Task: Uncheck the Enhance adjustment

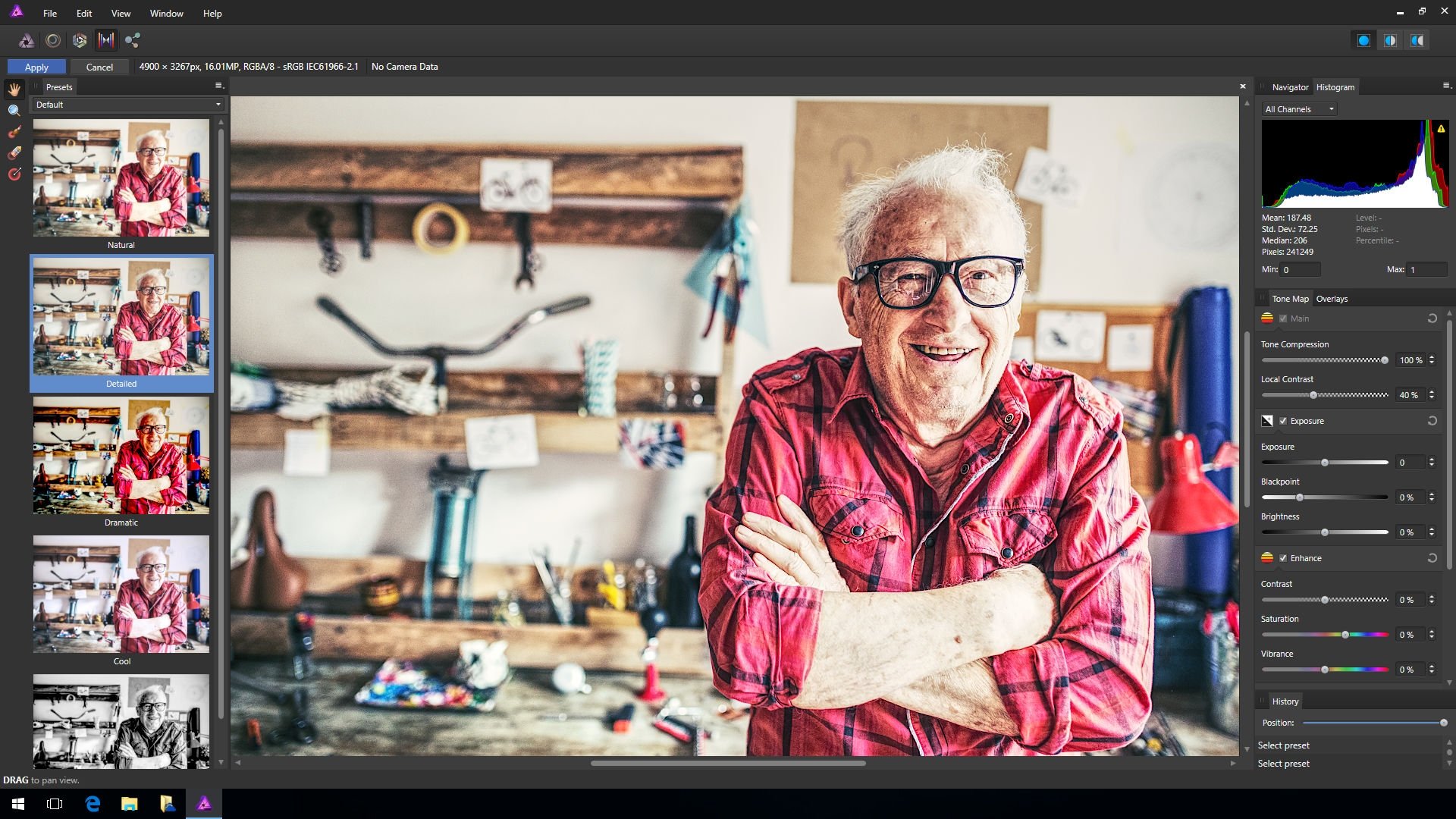Action: point(1282,558)
